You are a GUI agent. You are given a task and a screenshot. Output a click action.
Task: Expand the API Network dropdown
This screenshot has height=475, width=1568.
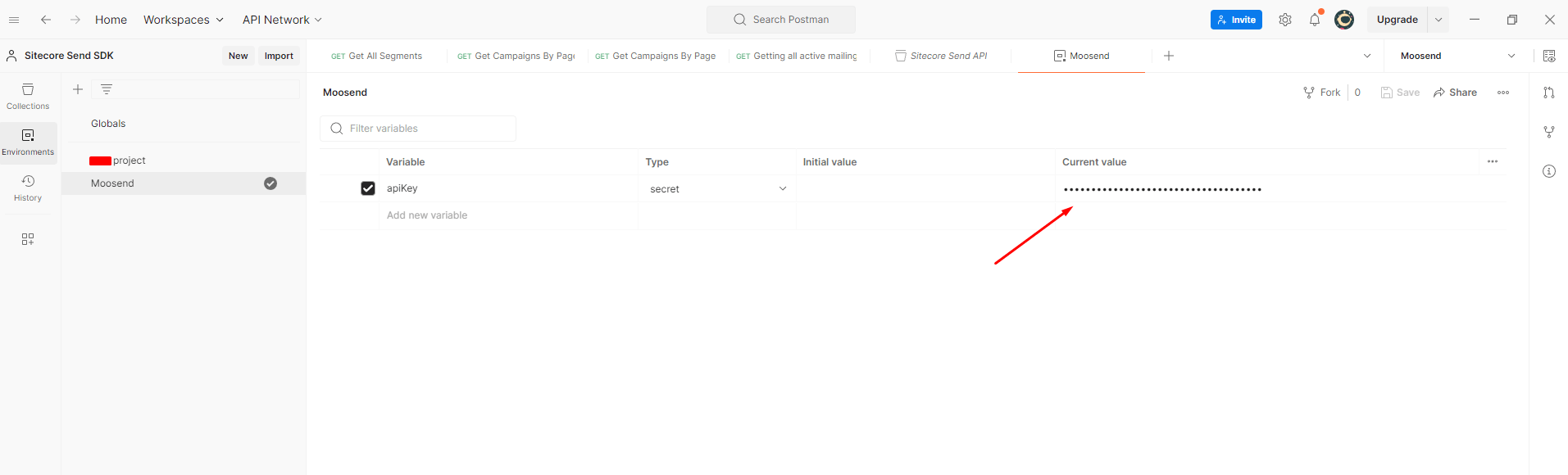282,20
